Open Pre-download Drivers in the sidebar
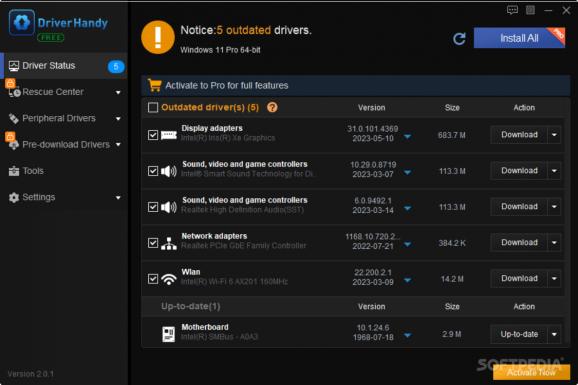The height and width of the screenshot is (385, 578). pos(64,145)
